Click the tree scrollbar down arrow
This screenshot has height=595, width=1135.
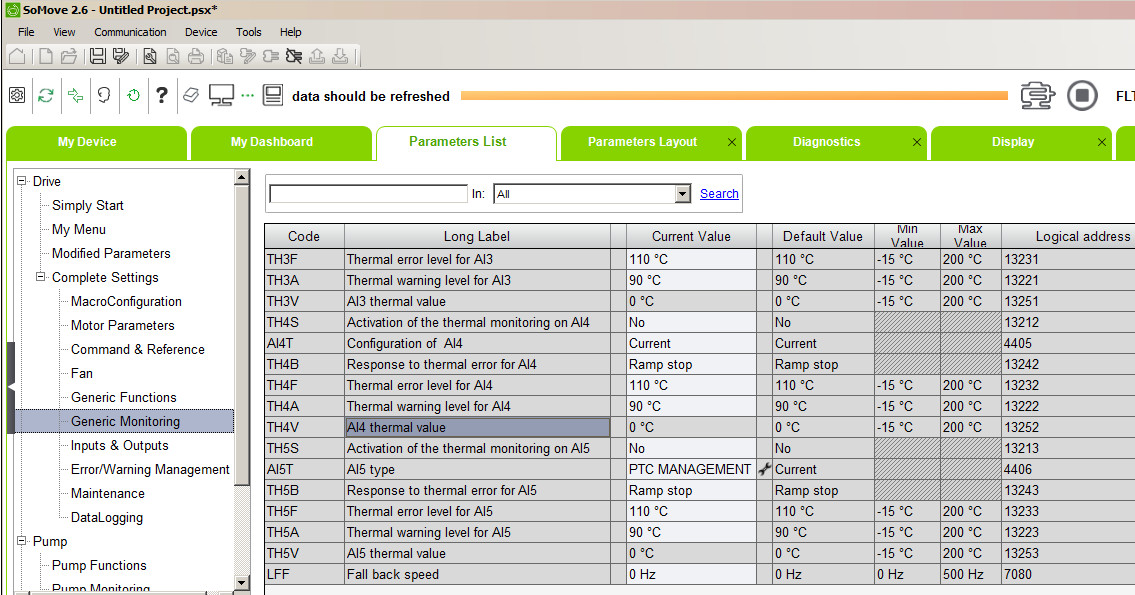click(x=242, y=583)
